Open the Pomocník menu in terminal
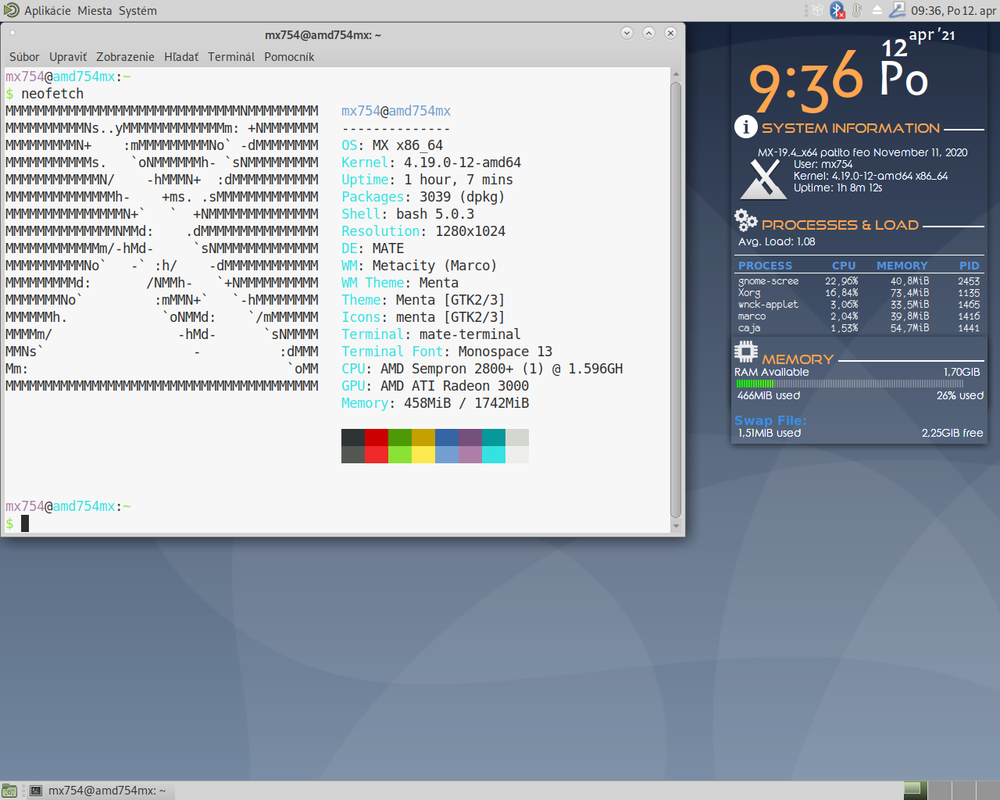Viewport: 1000px width, 800px height. [289, 57]
